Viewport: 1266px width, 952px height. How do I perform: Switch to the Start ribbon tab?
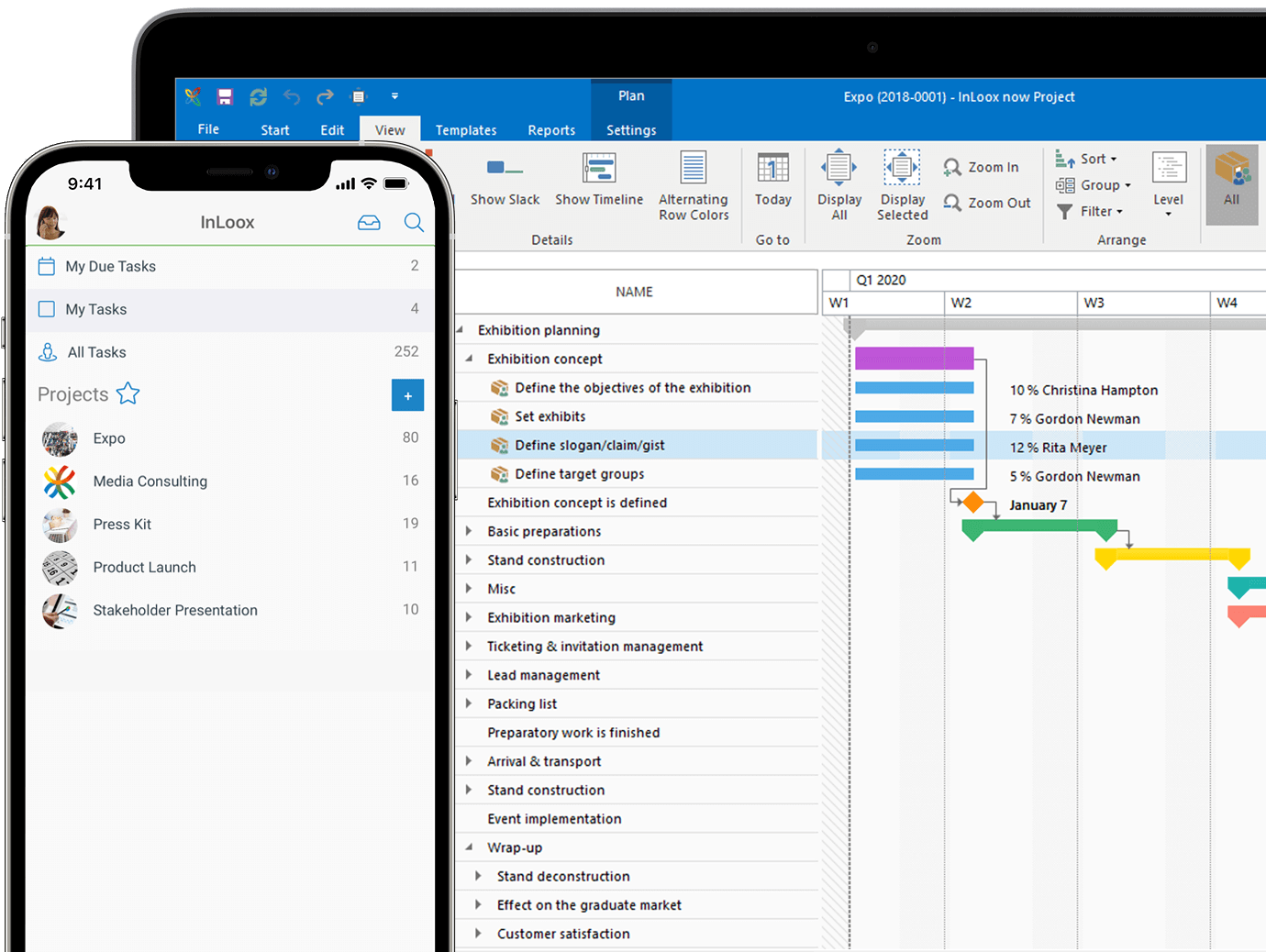pos(275,130)
